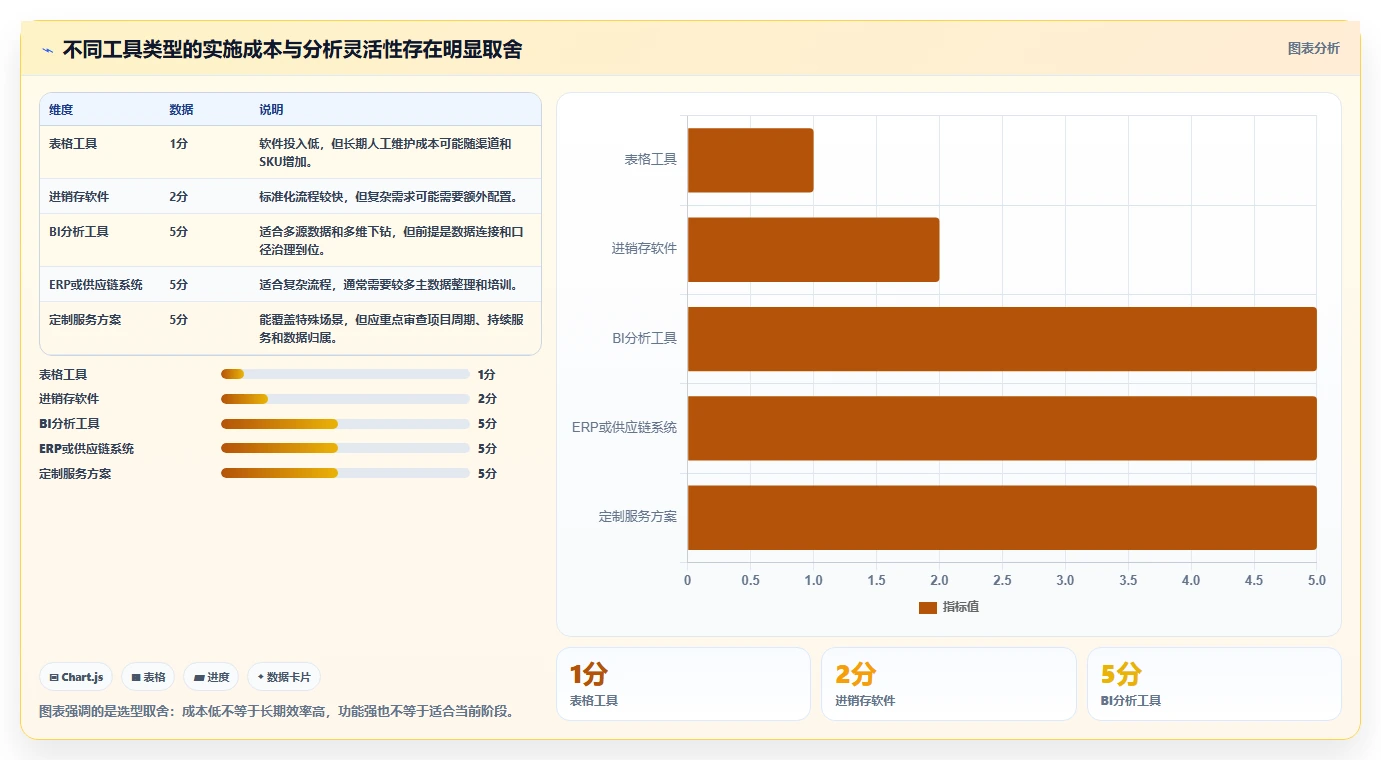Click the 图表分析 label in the header
This screenshot has height=760, width=1381.
(1313, 48)
